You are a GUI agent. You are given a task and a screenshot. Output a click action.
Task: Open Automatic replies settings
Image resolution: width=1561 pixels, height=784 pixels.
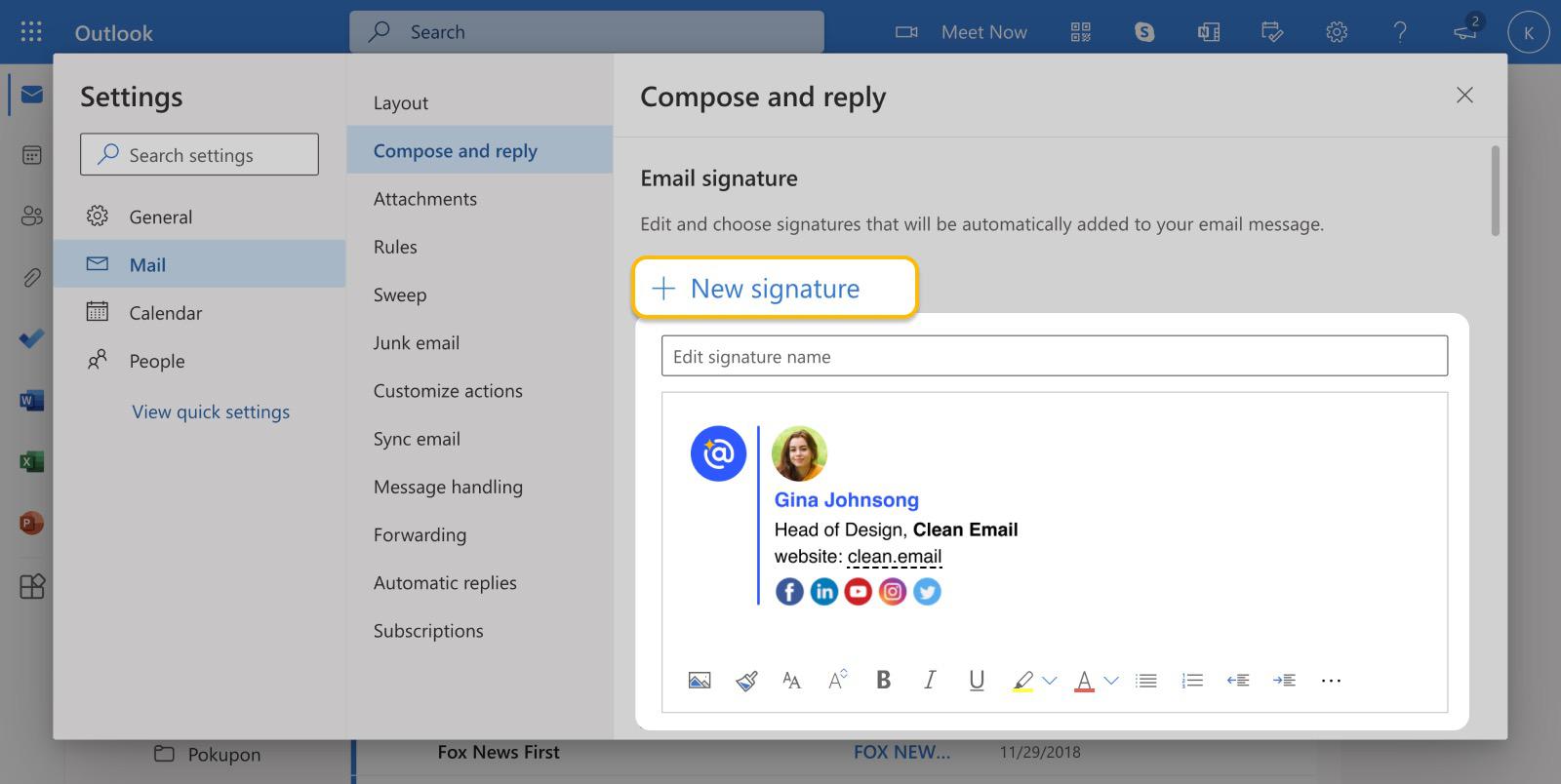click(445, 583)
